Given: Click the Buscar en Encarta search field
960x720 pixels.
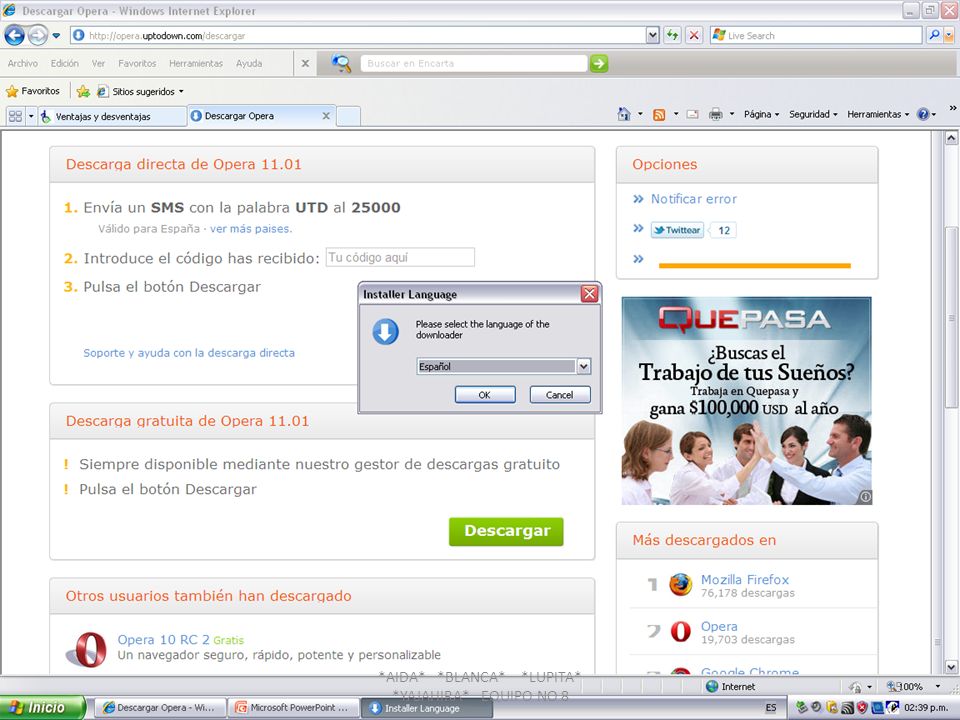Looking at the screenshot, I should pyautogui.click(x=474, y=63).
